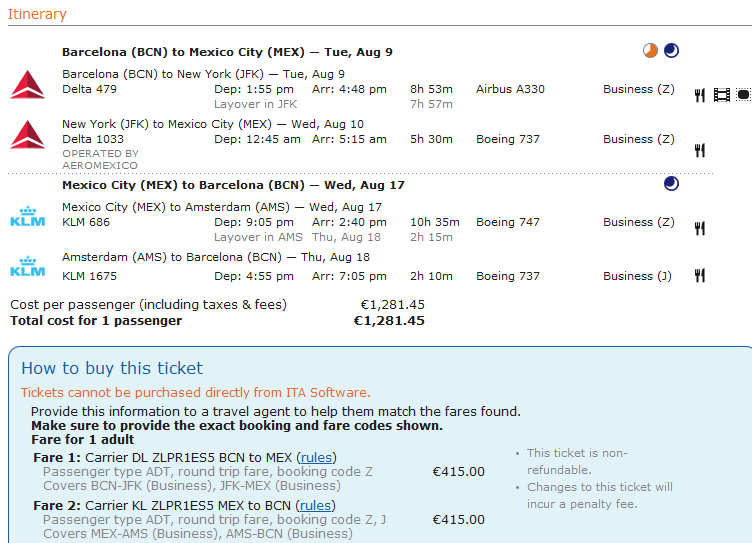Open the rules link for Fare 2

pyautogui.click(x=317, y=505)
